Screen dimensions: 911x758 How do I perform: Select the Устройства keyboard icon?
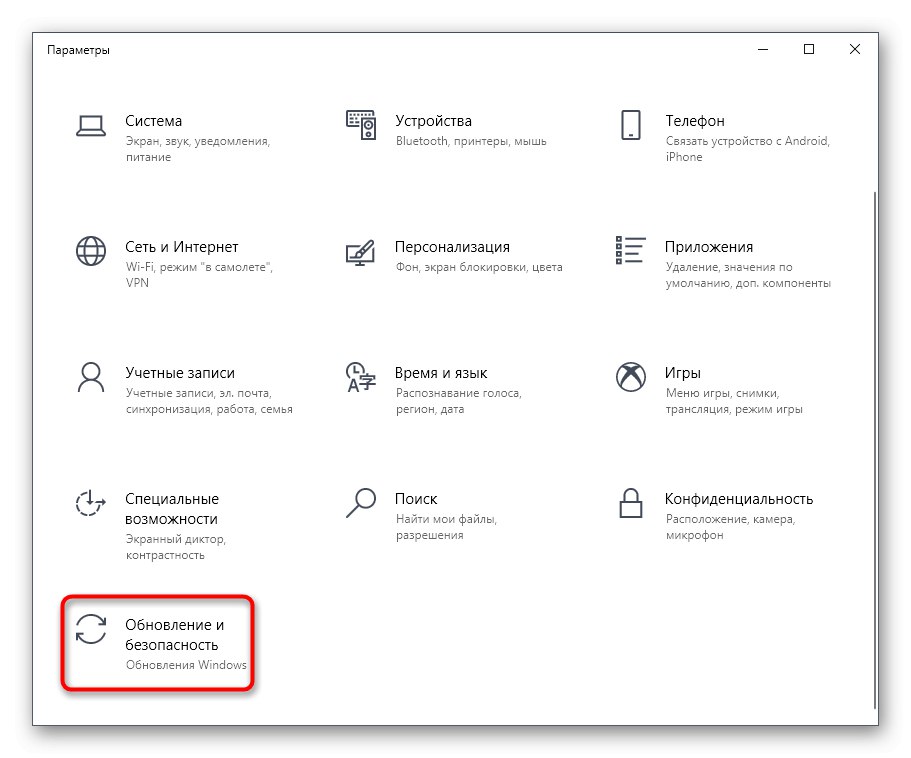coord(361,126)
